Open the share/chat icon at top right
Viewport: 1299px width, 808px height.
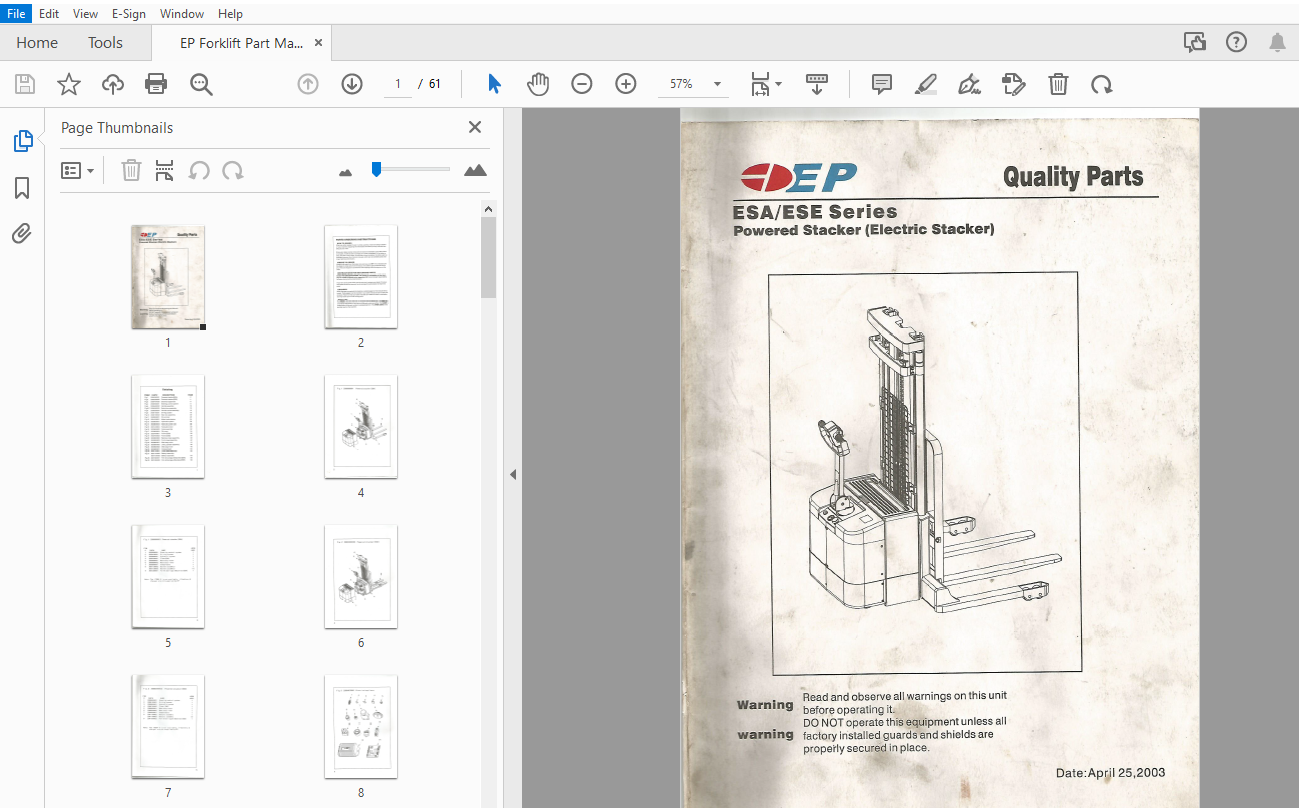click(1194, 42)
